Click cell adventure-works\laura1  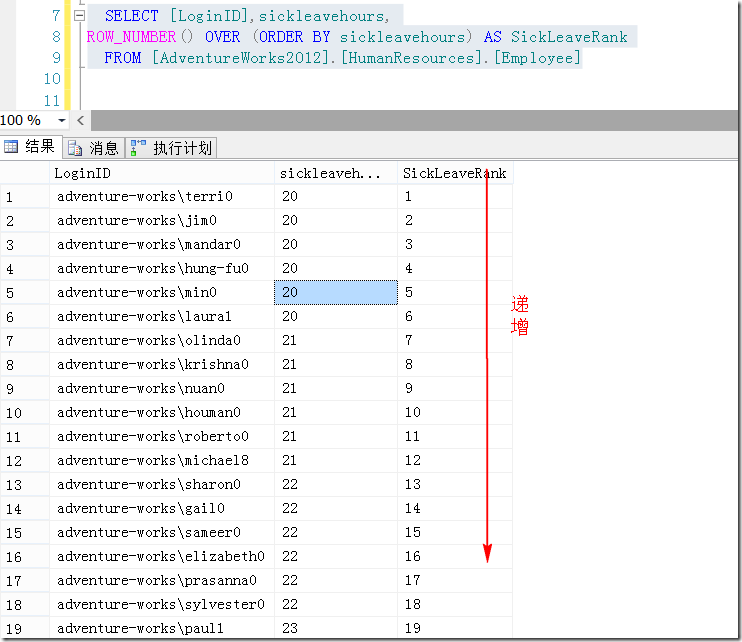(x=161, y=317)
